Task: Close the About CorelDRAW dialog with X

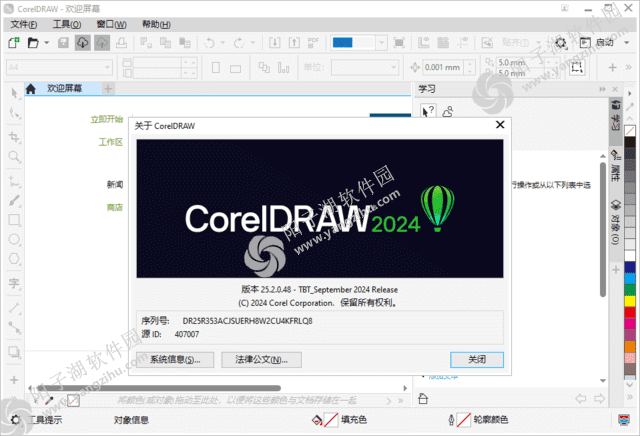Action: [500, 125]
